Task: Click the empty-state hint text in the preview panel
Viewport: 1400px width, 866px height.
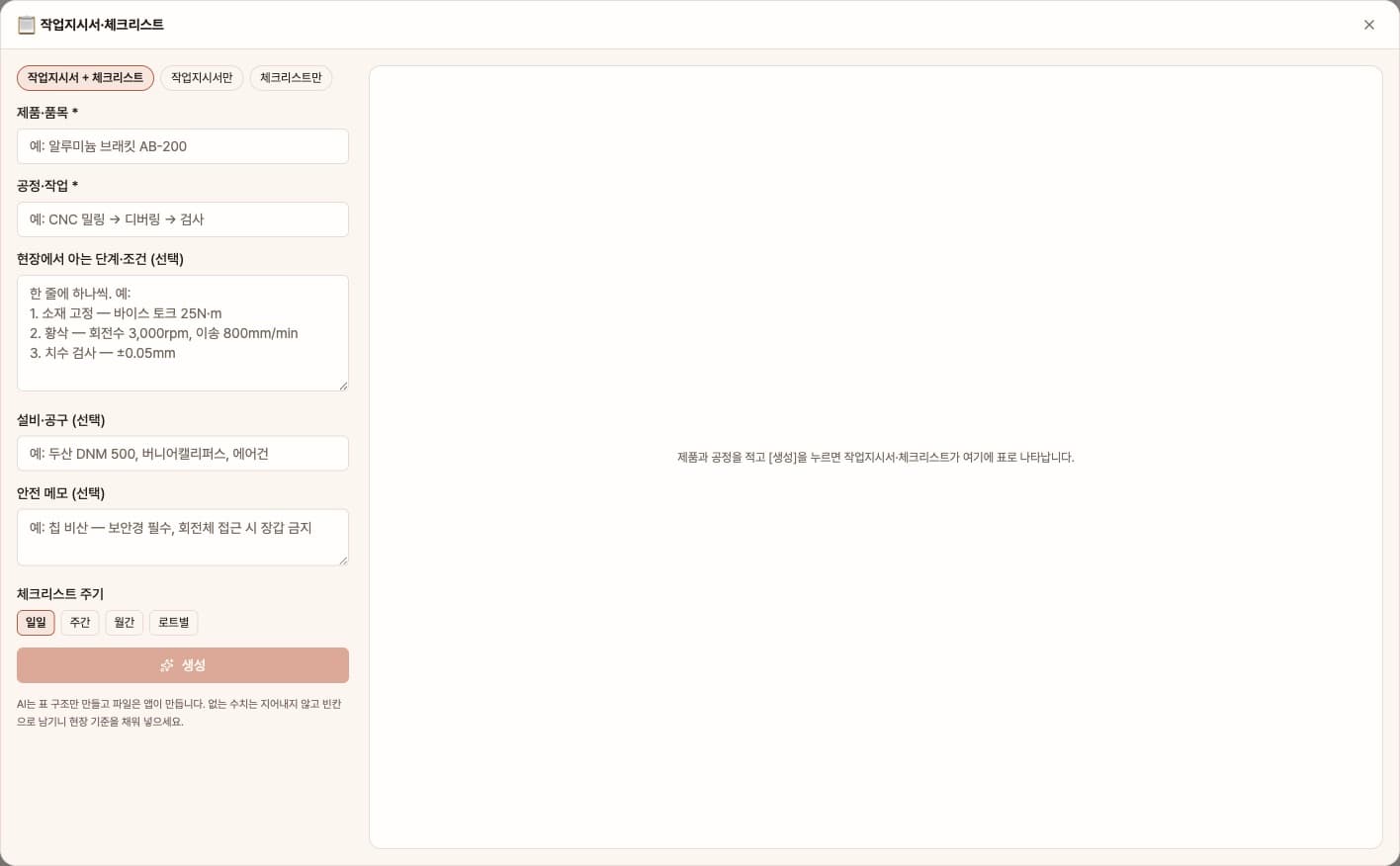Action: 875,458
